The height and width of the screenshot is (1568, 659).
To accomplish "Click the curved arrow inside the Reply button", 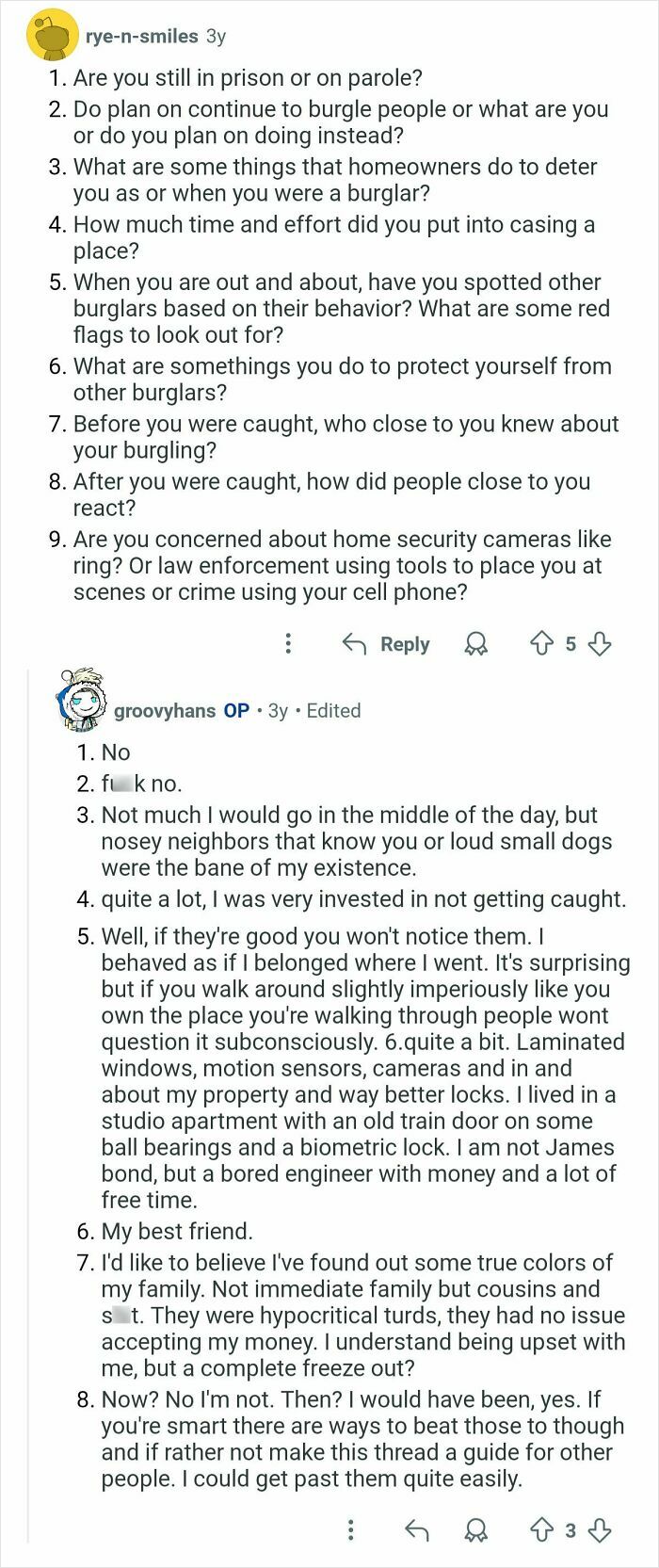I will click(x=356, y=644).
